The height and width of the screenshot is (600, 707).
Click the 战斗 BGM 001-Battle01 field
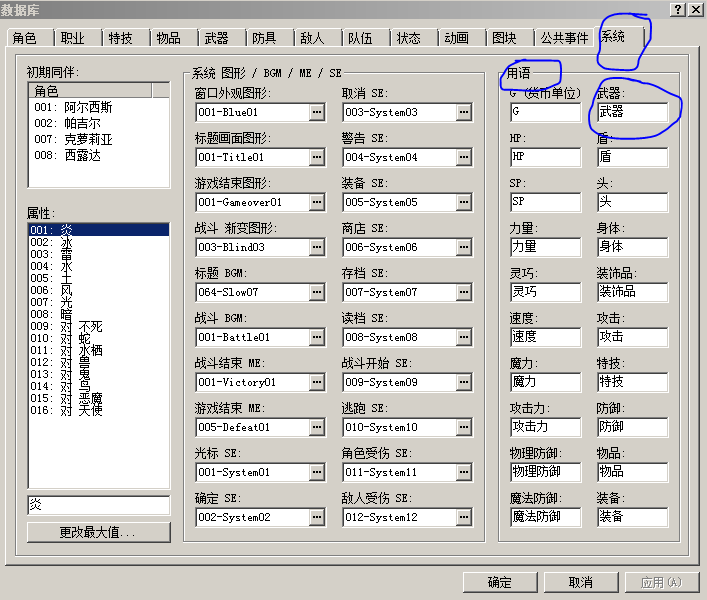(252, 337)
